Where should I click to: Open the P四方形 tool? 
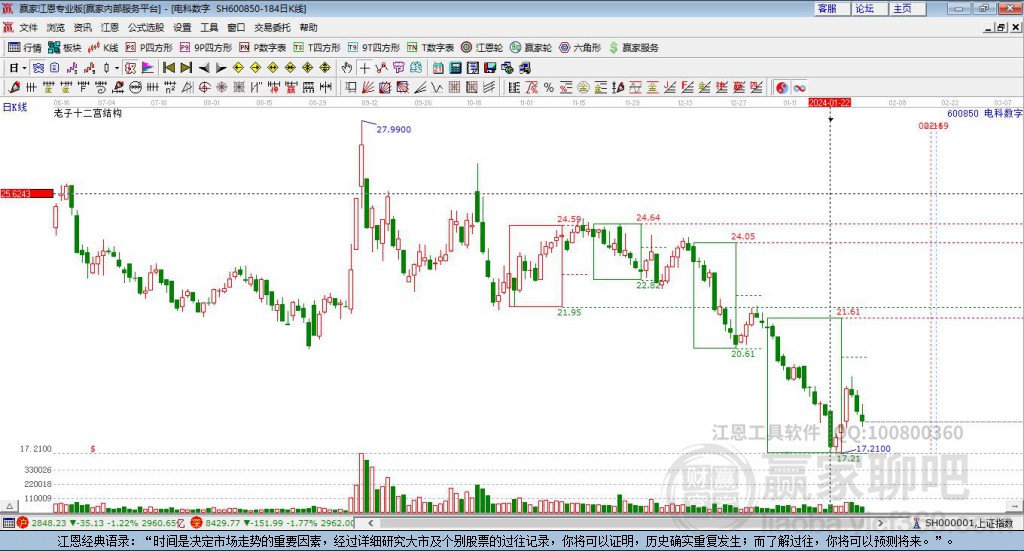pos(149,48)
